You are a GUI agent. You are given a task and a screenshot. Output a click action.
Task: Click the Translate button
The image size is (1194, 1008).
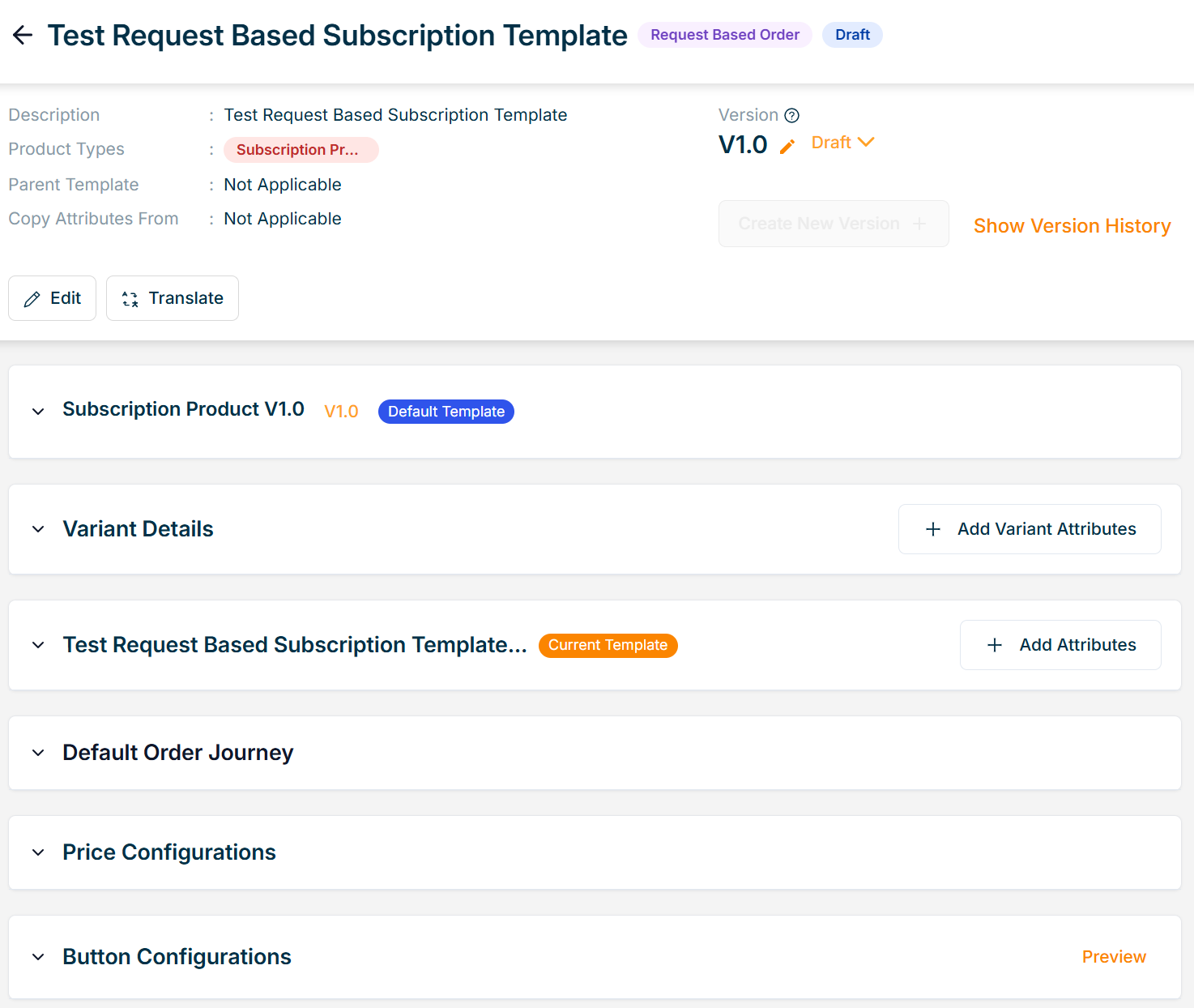point(173,298)
